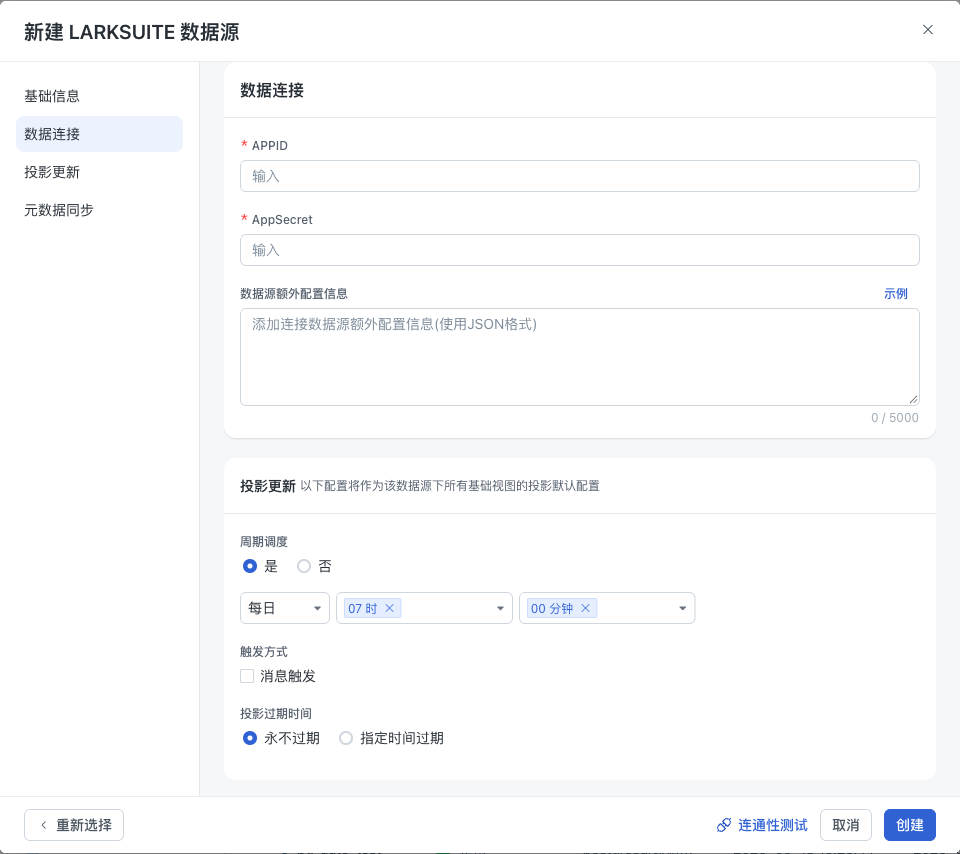Open the minute selection dropdown arrow
Screen dimensions: 960x854
(683, 609)
